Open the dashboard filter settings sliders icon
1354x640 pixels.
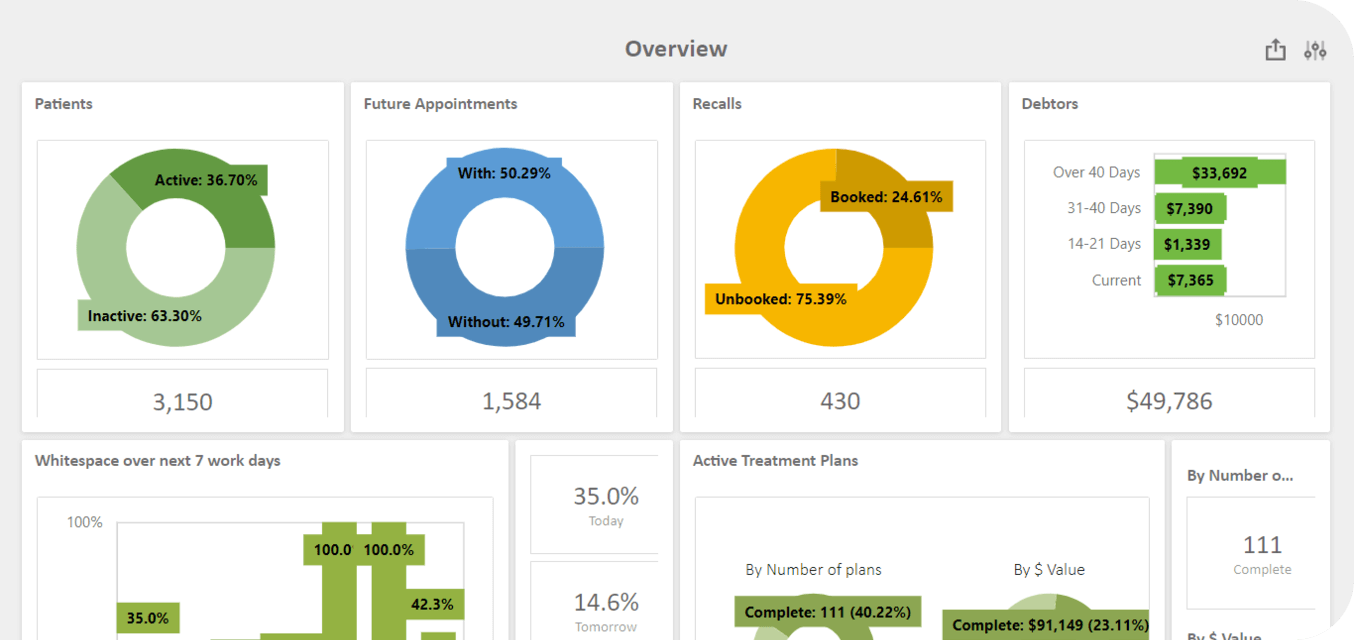click(x=1315, y=50)
